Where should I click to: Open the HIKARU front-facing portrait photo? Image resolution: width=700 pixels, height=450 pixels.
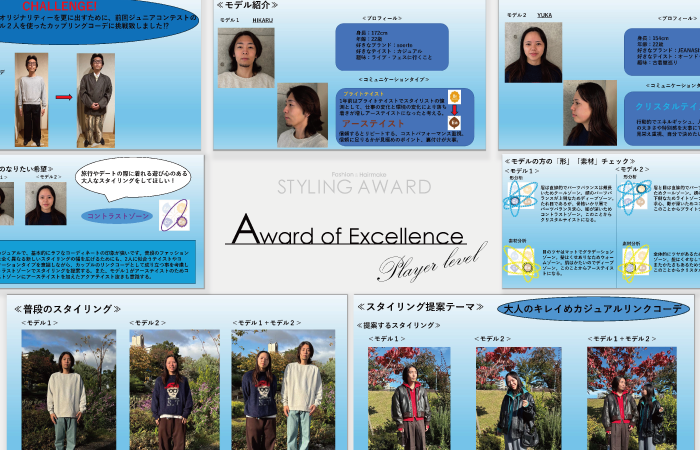[245, 58]
